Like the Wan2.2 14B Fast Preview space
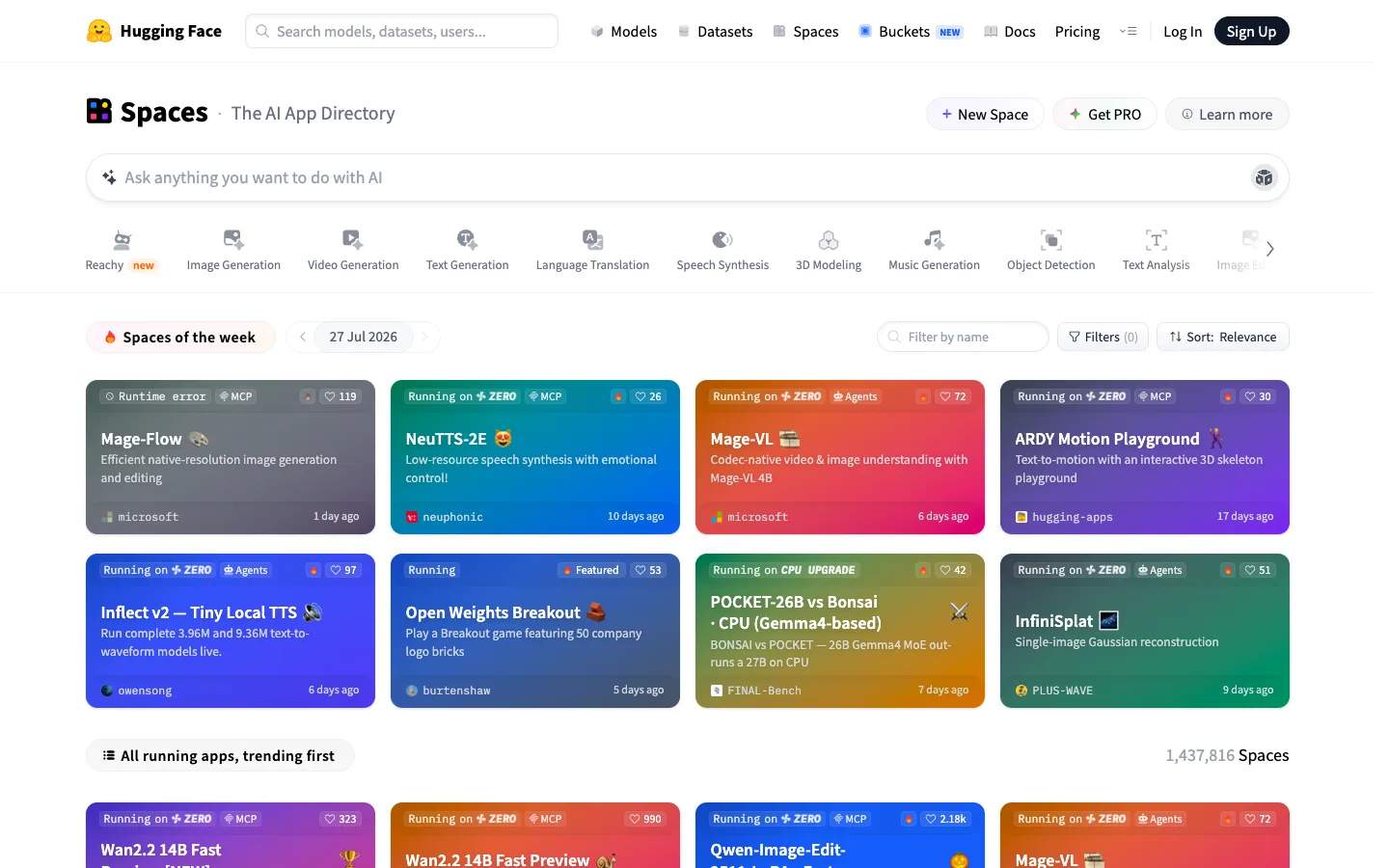Image resolution: width=1389 pixels, height=868 pixels. [645, 819]
